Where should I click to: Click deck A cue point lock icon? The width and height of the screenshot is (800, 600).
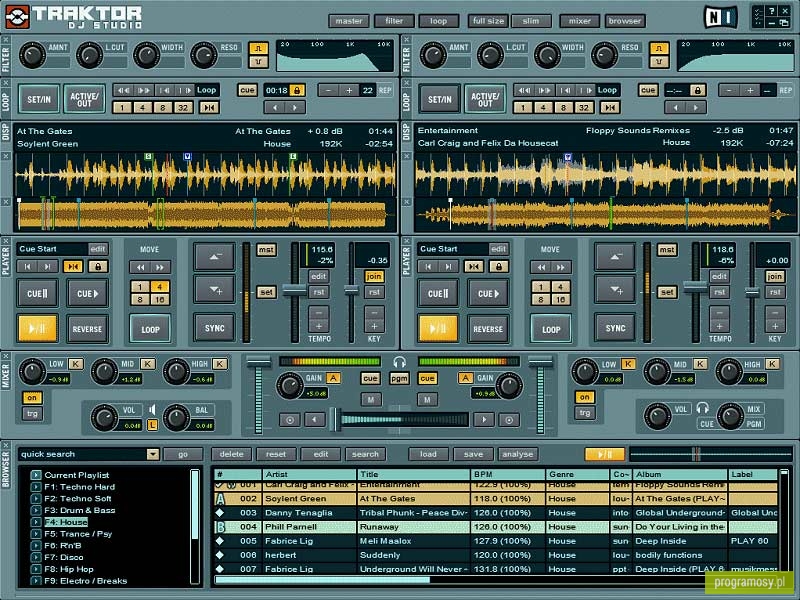click(x=98, y=266)
